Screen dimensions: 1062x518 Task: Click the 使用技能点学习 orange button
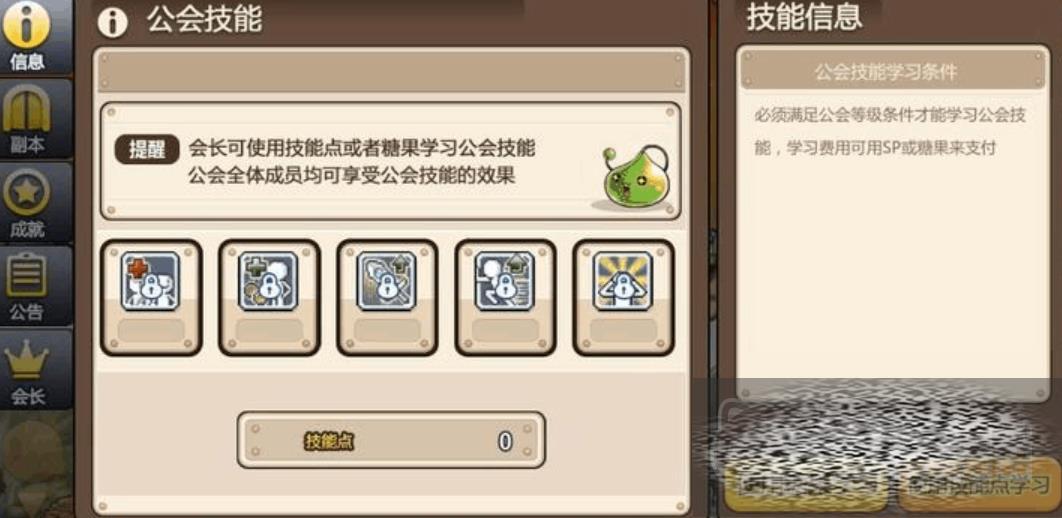pos(979,485)
